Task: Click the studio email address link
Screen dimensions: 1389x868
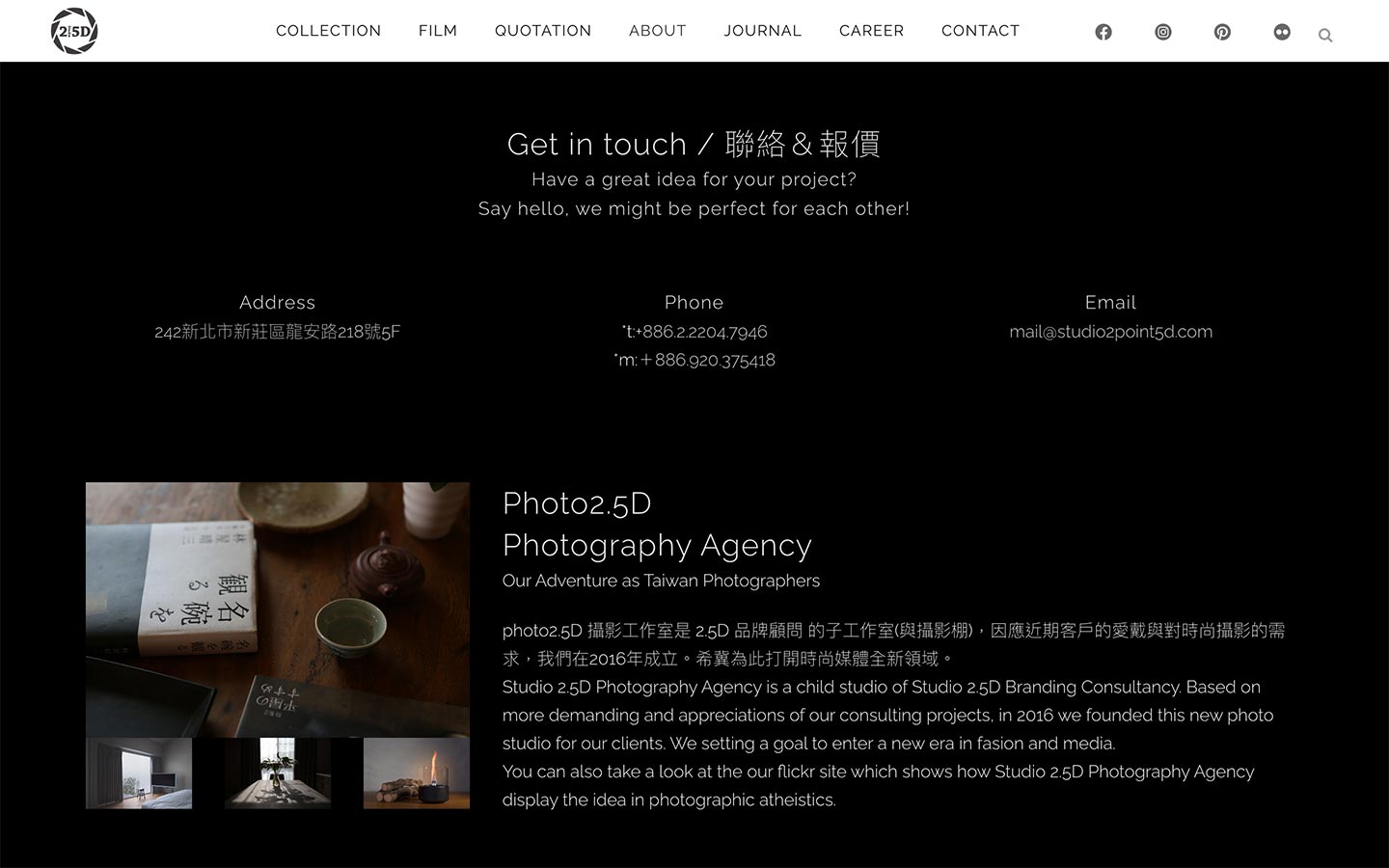Action: [1110, 332]
